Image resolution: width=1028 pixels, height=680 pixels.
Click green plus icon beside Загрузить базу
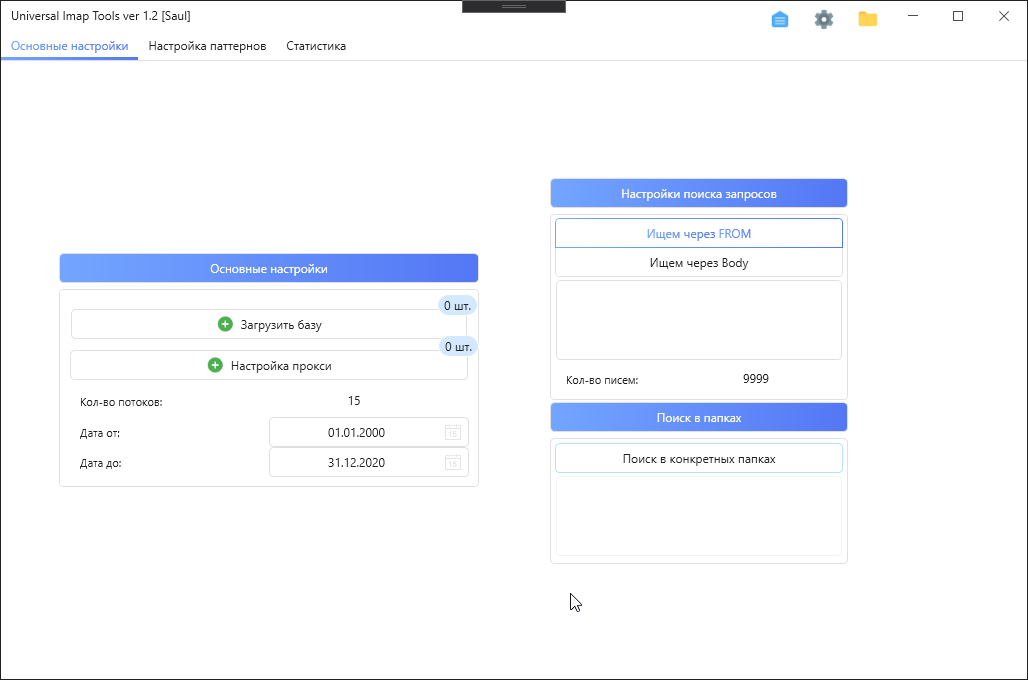coord(225,324)
